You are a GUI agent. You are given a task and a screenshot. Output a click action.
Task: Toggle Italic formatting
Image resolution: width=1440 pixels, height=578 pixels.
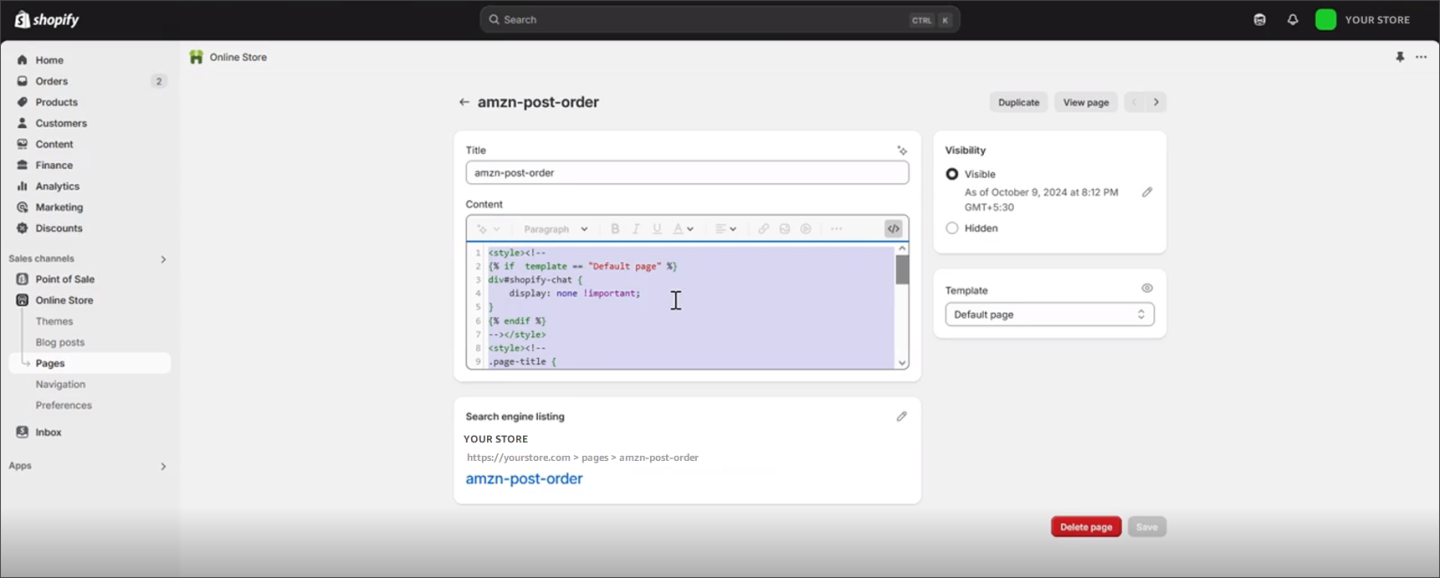tap(636, 229)
